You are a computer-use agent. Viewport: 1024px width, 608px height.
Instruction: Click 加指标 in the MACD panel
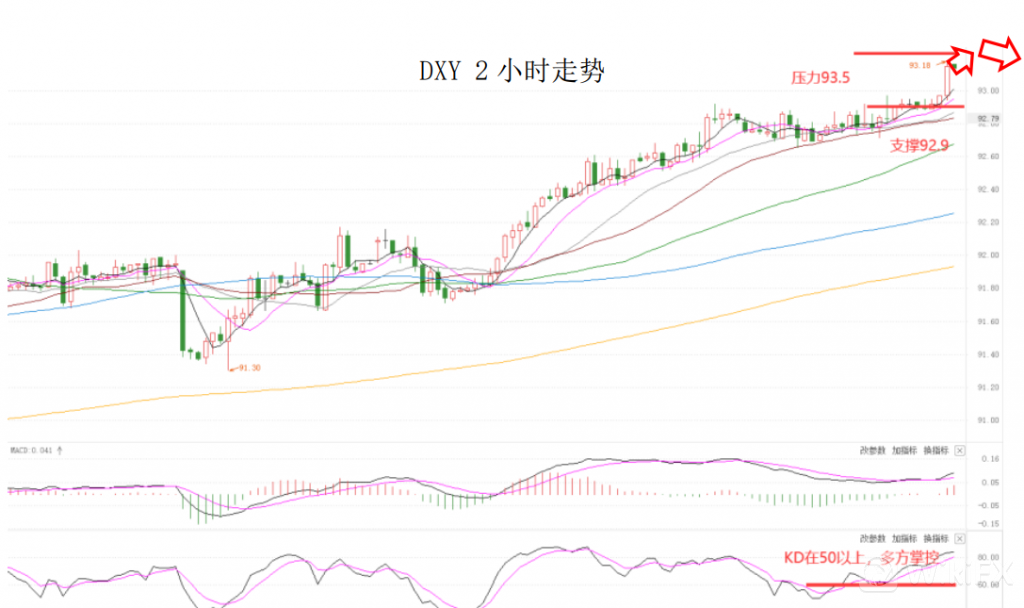[905, 450]
